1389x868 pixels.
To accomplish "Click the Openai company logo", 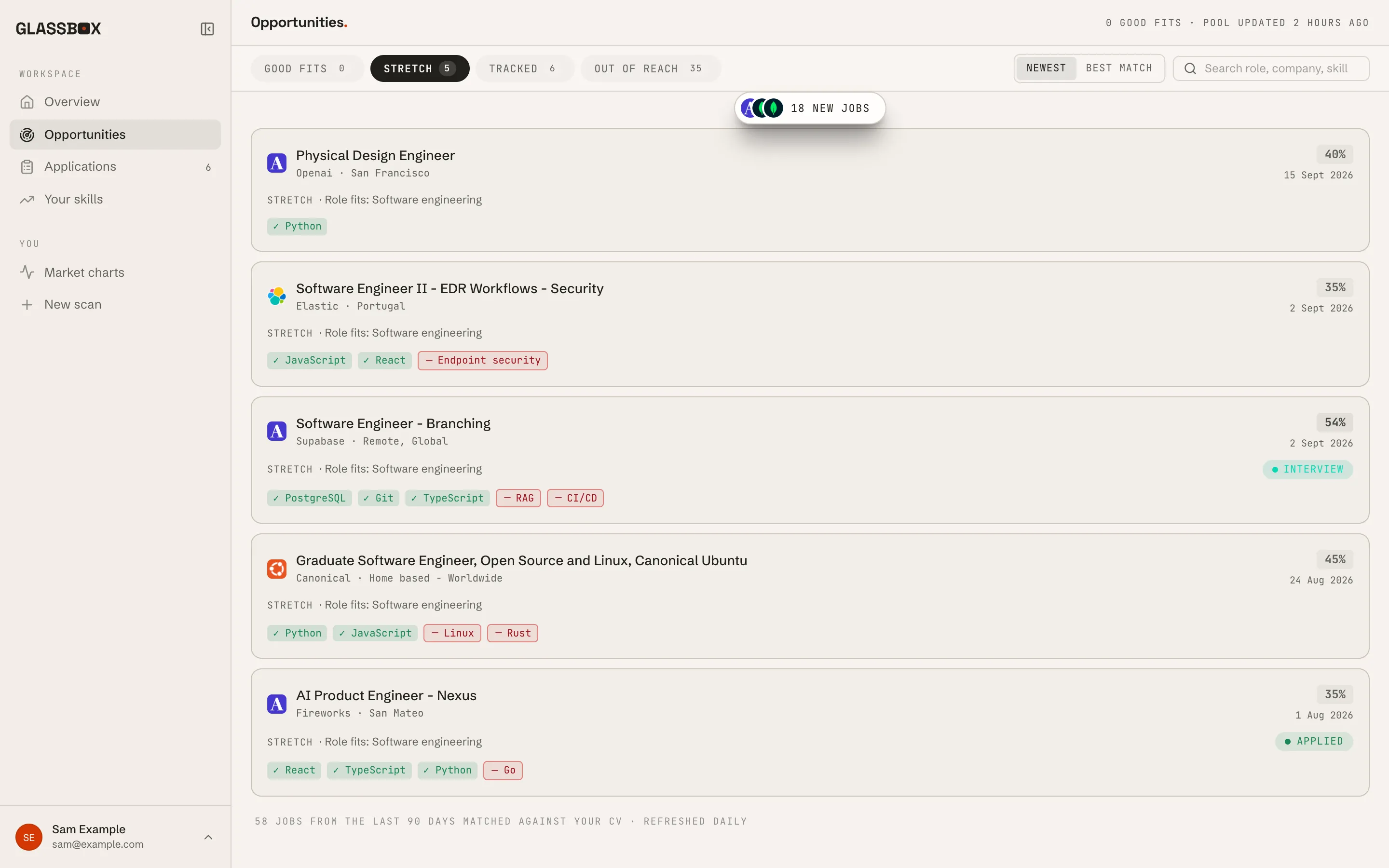I will point(277,163).
